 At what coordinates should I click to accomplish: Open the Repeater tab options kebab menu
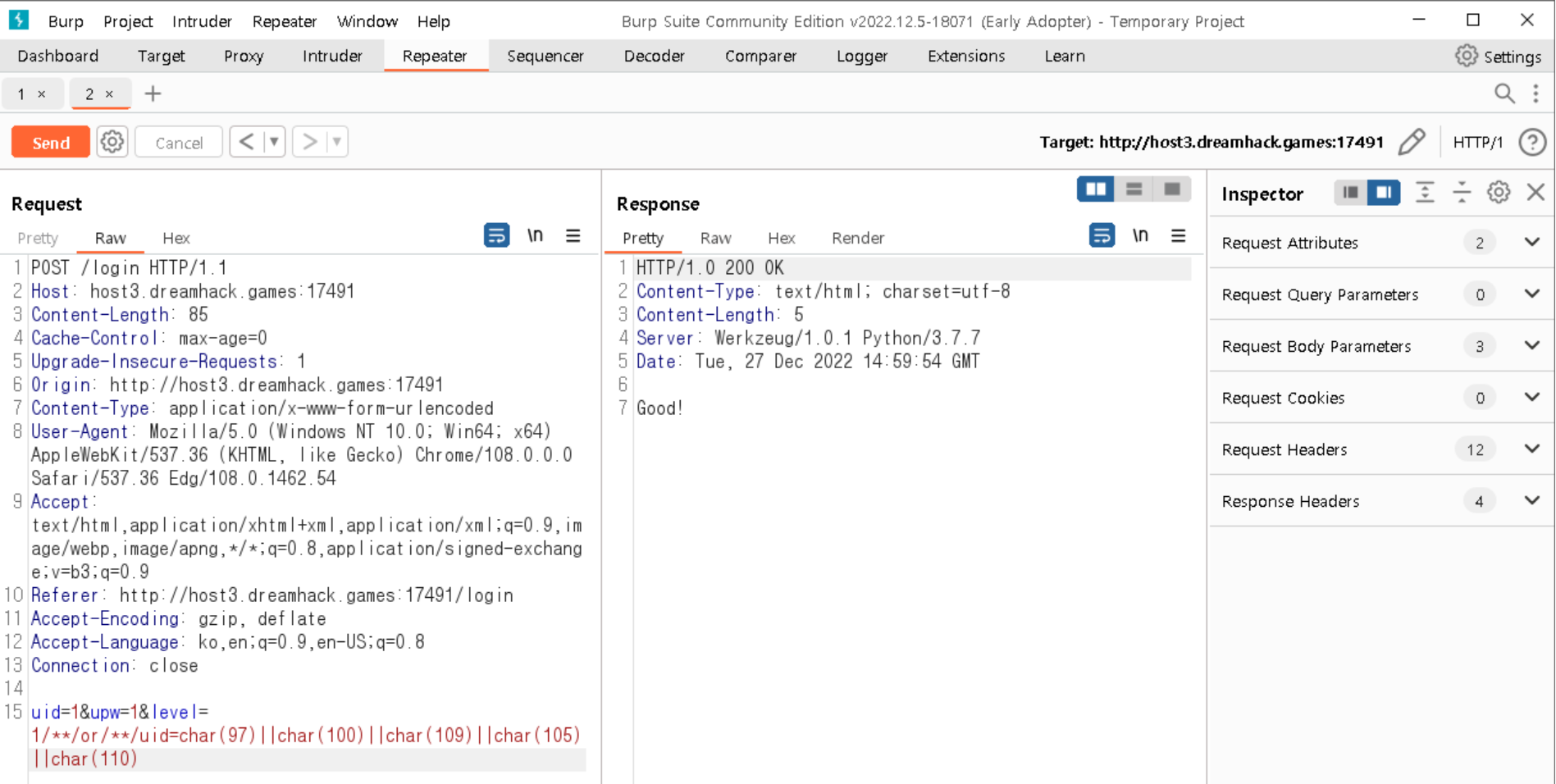pos(1535,93)
